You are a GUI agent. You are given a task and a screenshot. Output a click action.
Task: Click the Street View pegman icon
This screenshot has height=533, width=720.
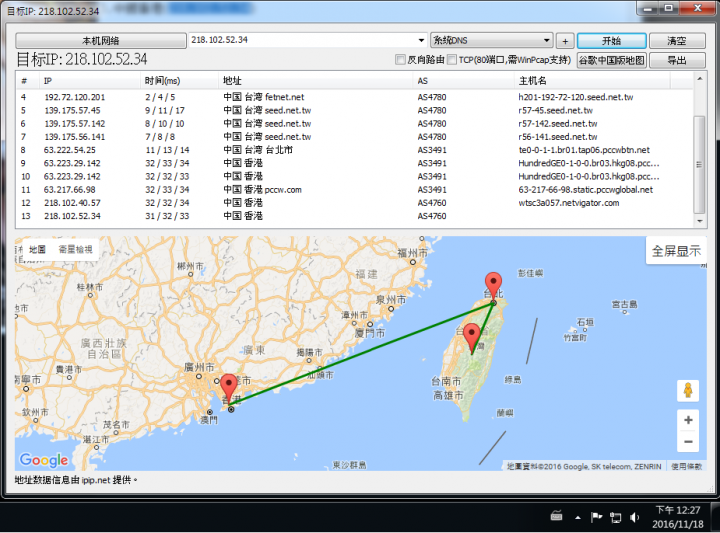(x=687, y=390)
